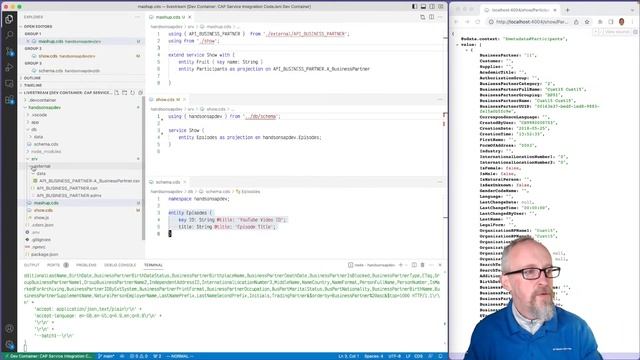This screenshot has width=640, height=360.
Task: Click main branch in status bar
Action: pos(106,356)
